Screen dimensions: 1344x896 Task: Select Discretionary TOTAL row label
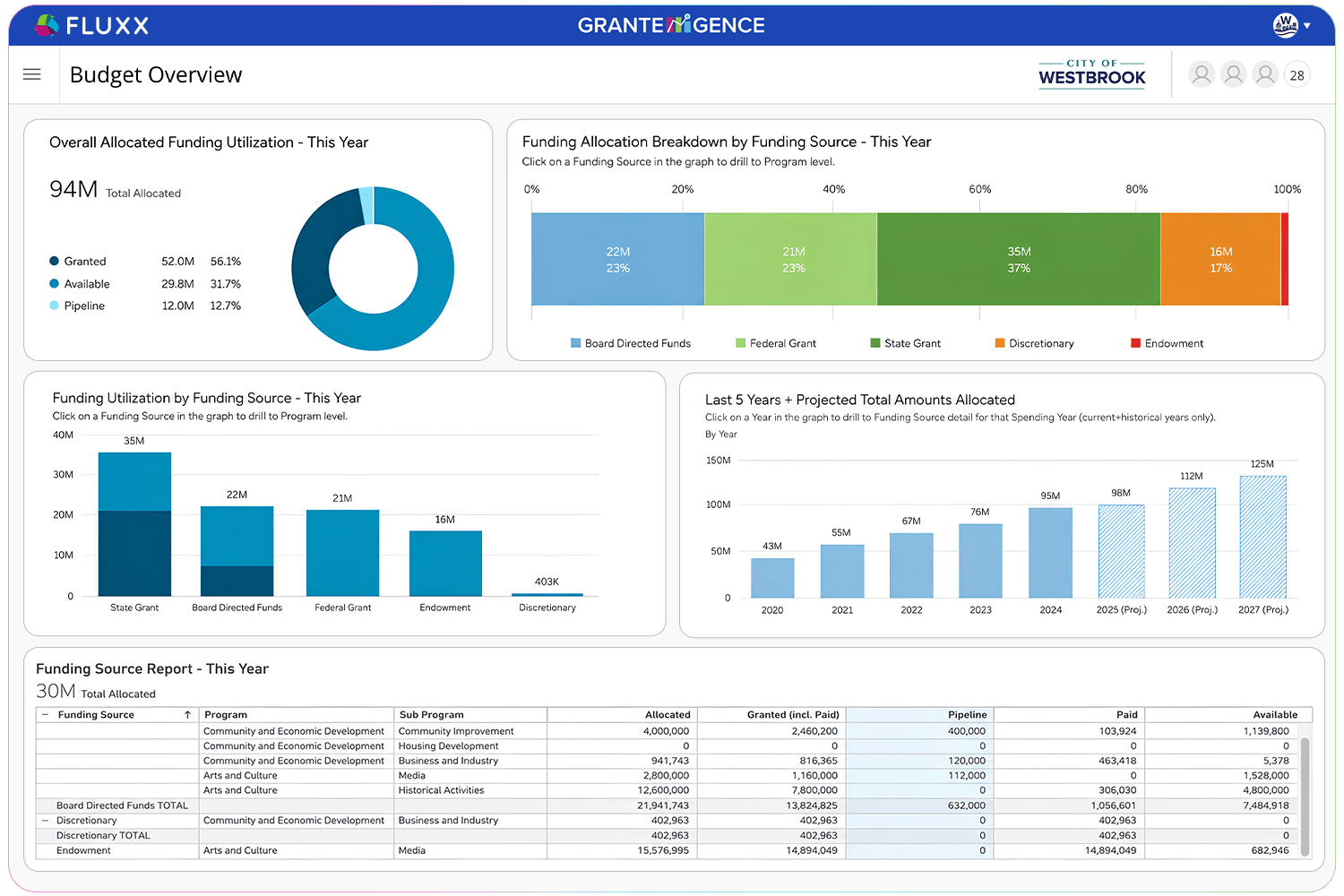click(103, 835)
